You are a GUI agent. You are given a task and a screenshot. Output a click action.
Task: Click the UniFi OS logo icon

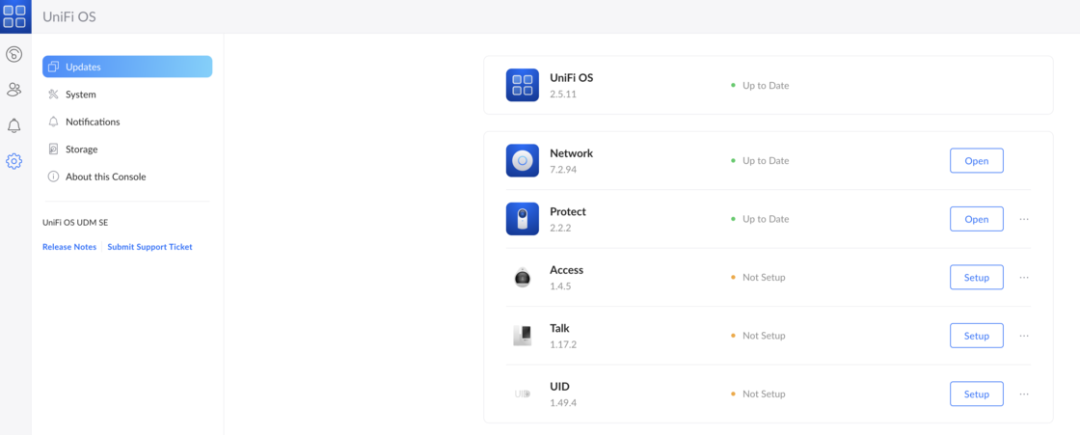point(15,17)
